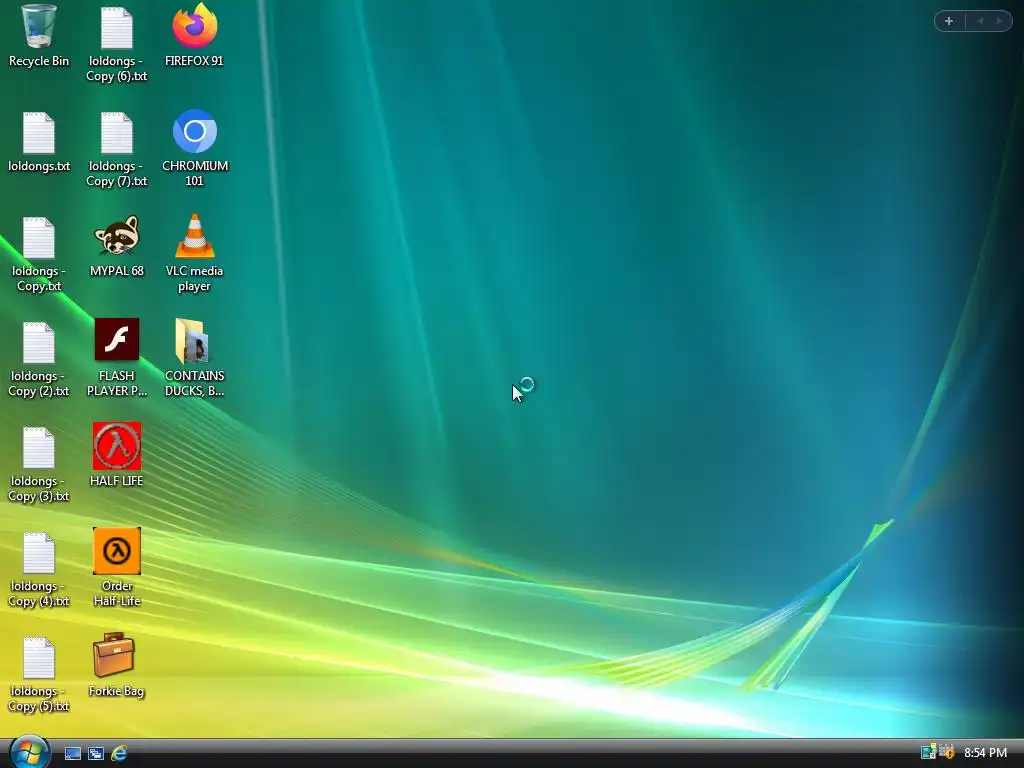Click Switch between windows in Quick Launch
1024x768 pixels.
point(96,754)
